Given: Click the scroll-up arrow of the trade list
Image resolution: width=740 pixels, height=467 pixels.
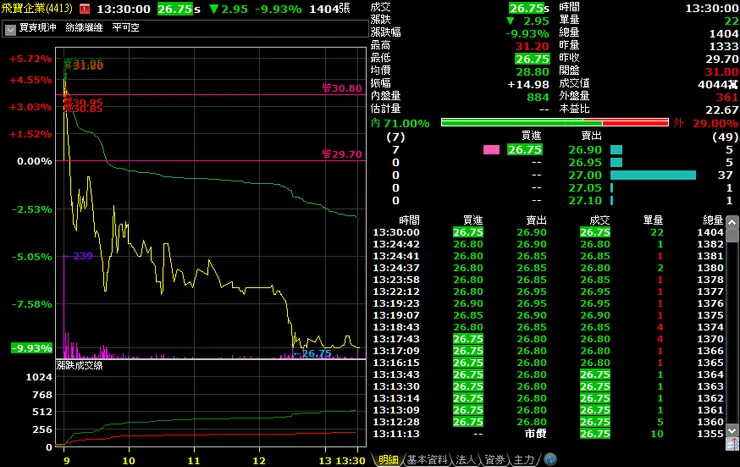Looking at the screenshot, I should click(x=732, y=222).
